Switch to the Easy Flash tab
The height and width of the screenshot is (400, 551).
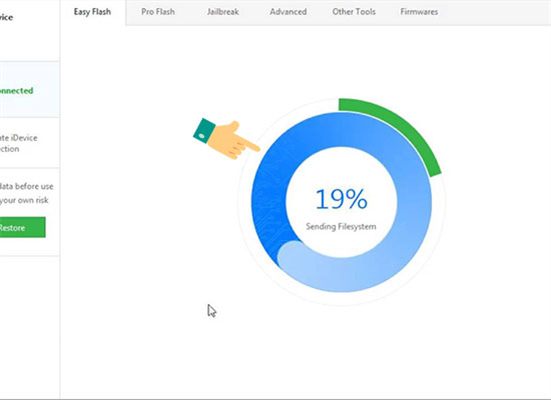tap(92, 12)
